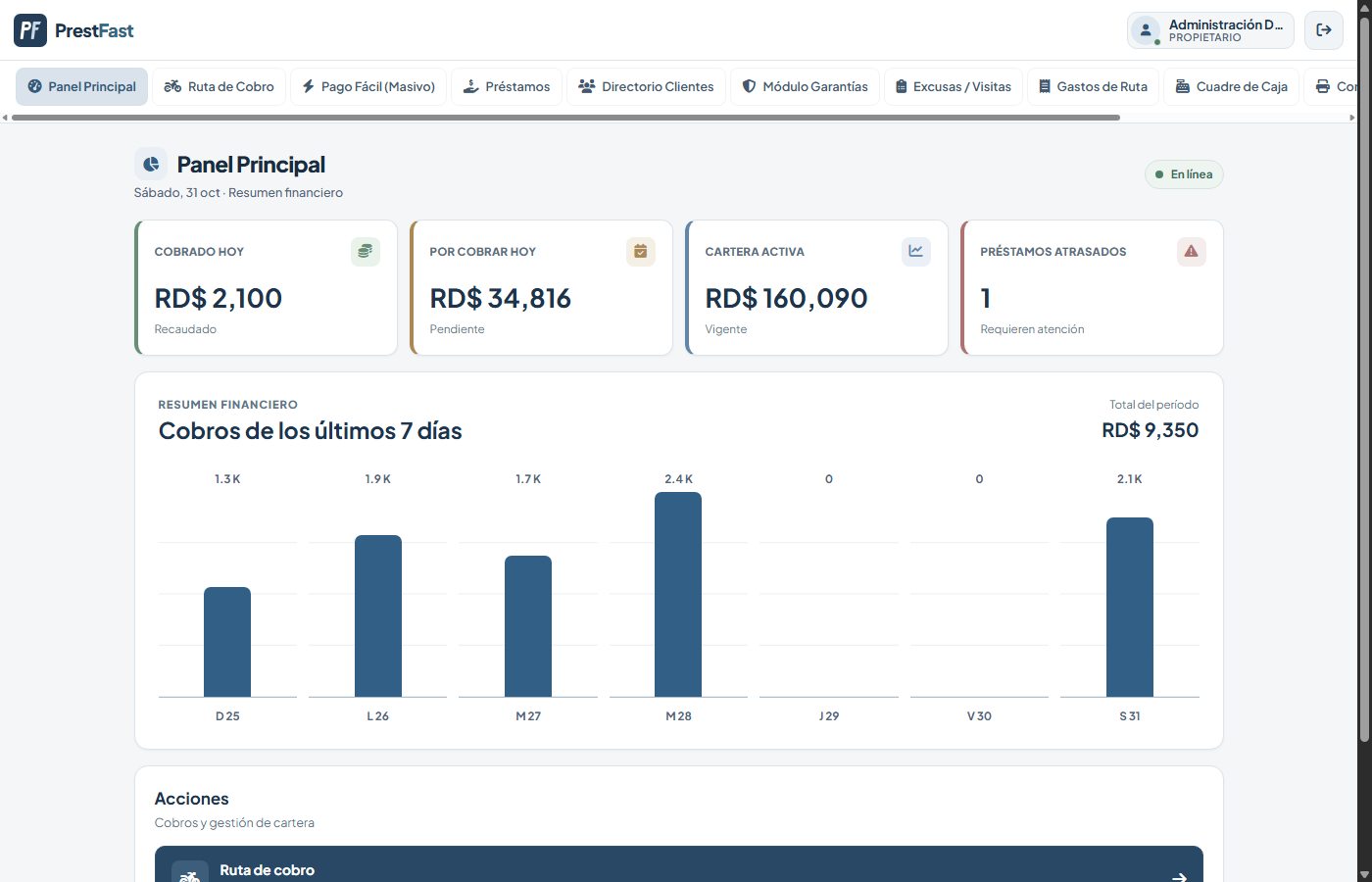Click the S 31 bar in the chart
The width and height of the screenshot is (1372, 882).
pyautogui.click(x=1130, y=607)
